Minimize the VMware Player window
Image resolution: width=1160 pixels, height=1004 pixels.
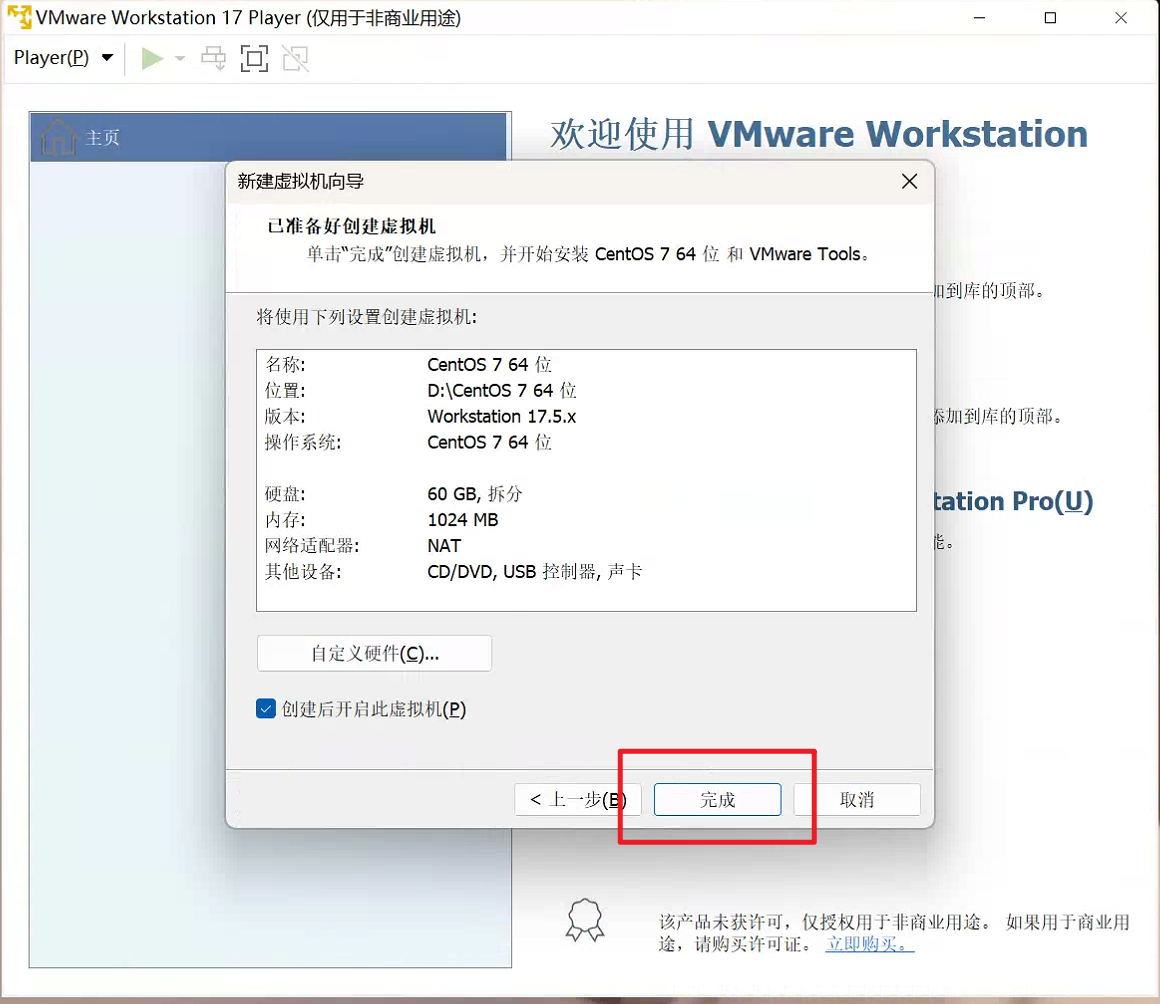pyautogui.click(x=979, y=18)
